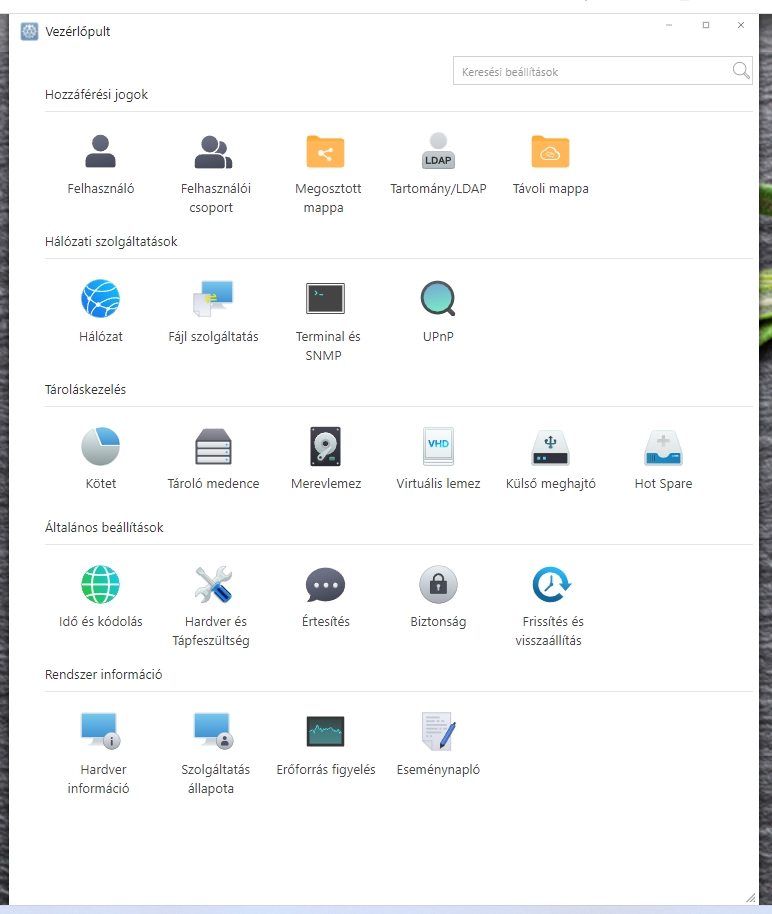Viewport: 772px width, 914px height.
Task: Open the Frissítés és visszaállítás icon
Action: pos(552,584)
